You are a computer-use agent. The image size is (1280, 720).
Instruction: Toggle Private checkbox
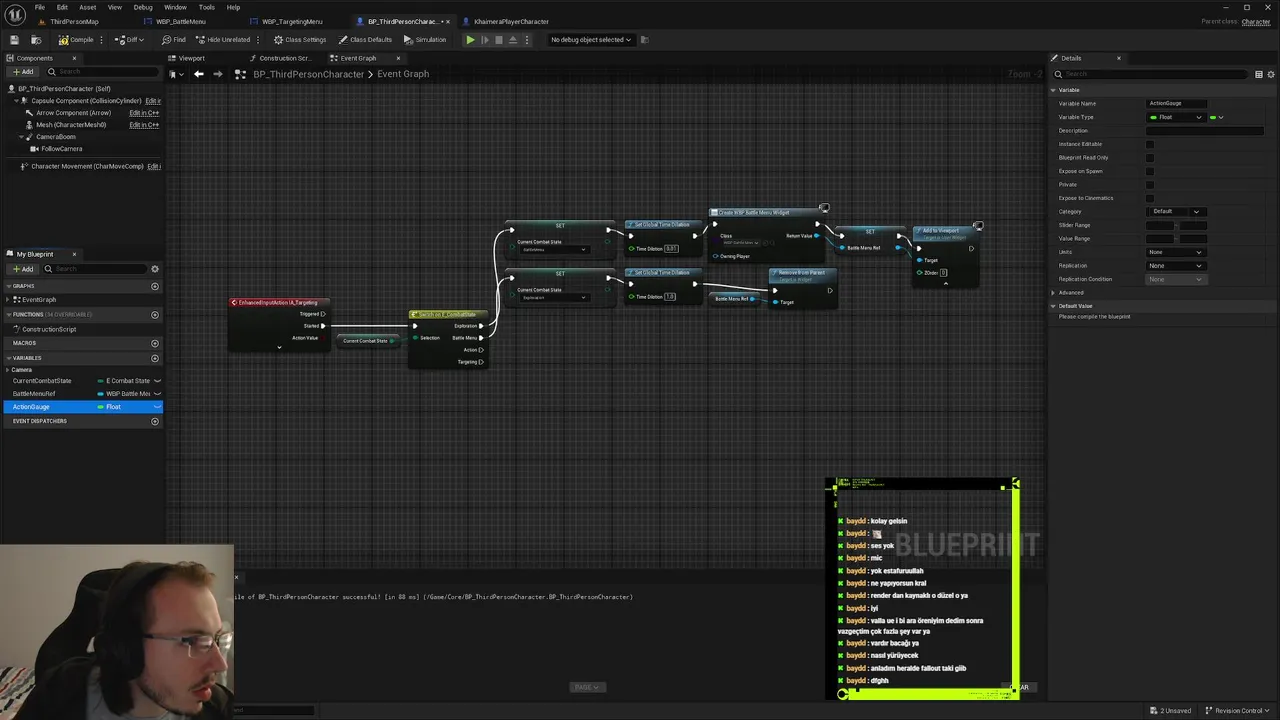1149,184
